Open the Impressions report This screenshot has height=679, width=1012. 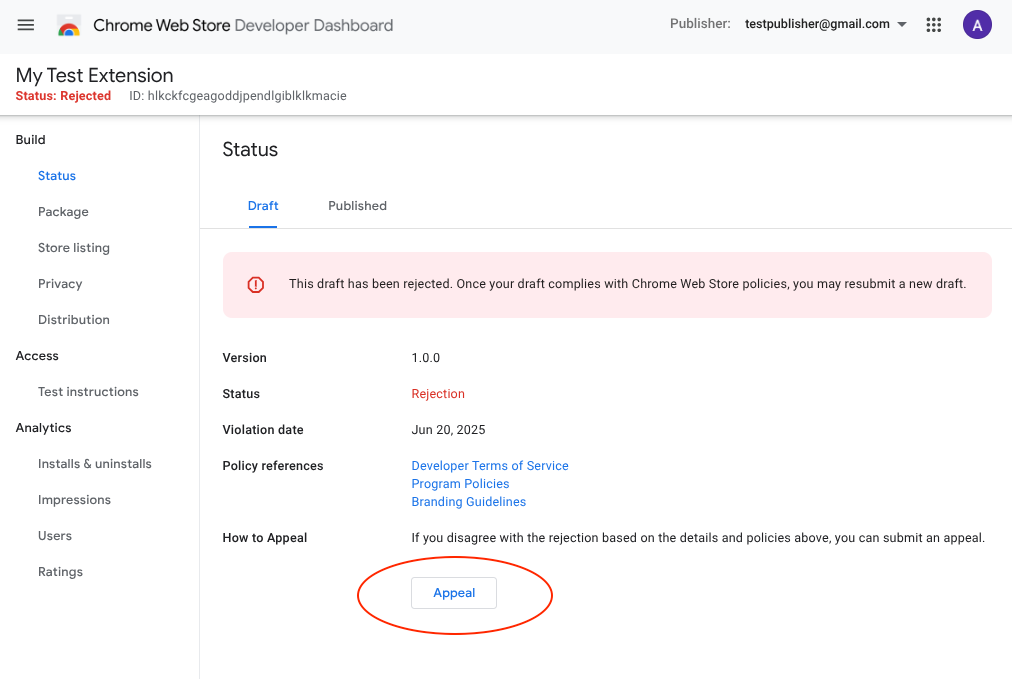(75, 499)
